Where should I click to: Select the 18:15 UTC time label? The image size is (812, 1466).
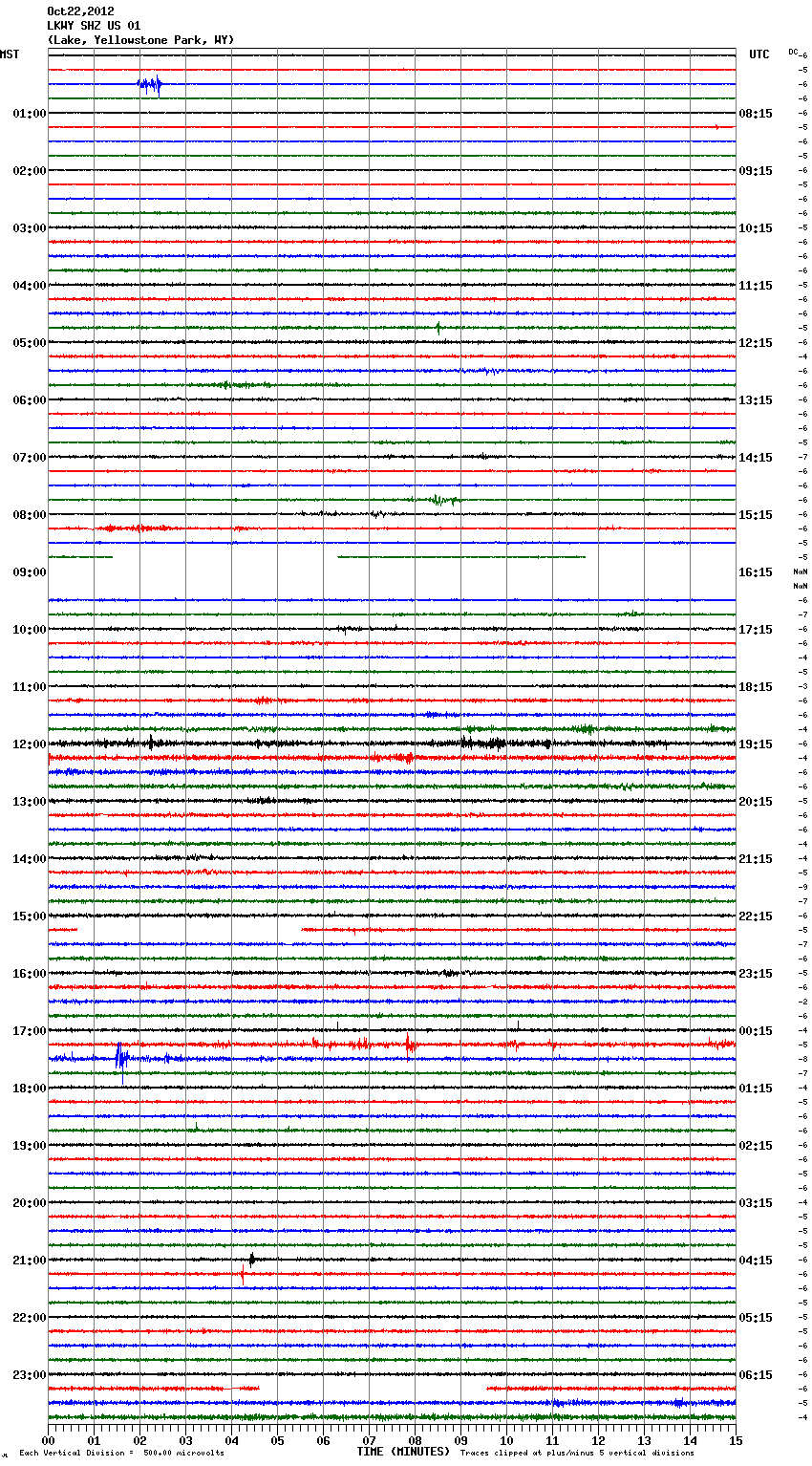click(756, 687)
